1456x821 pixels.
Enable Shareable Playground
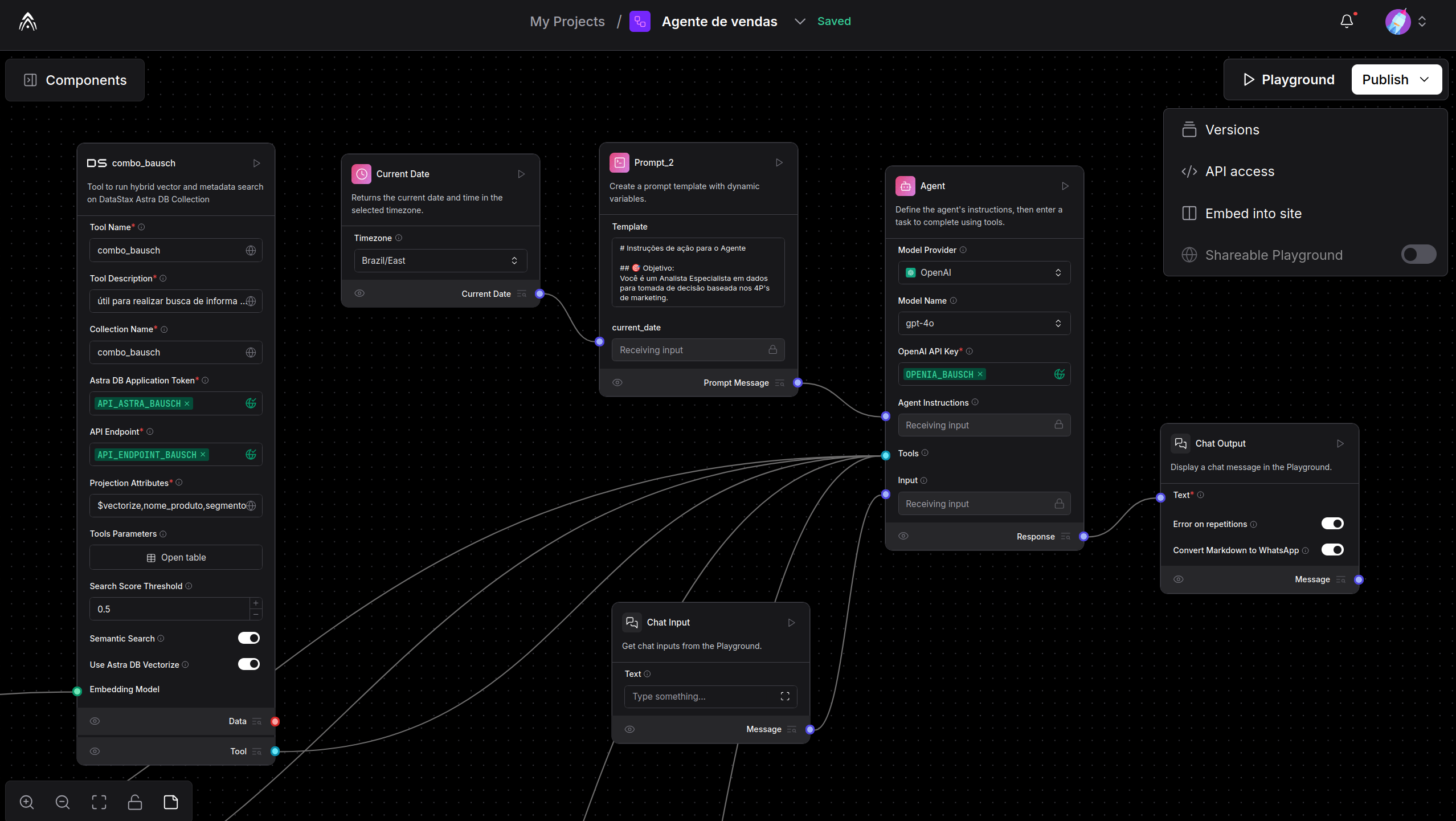(x=1417, y=255)
